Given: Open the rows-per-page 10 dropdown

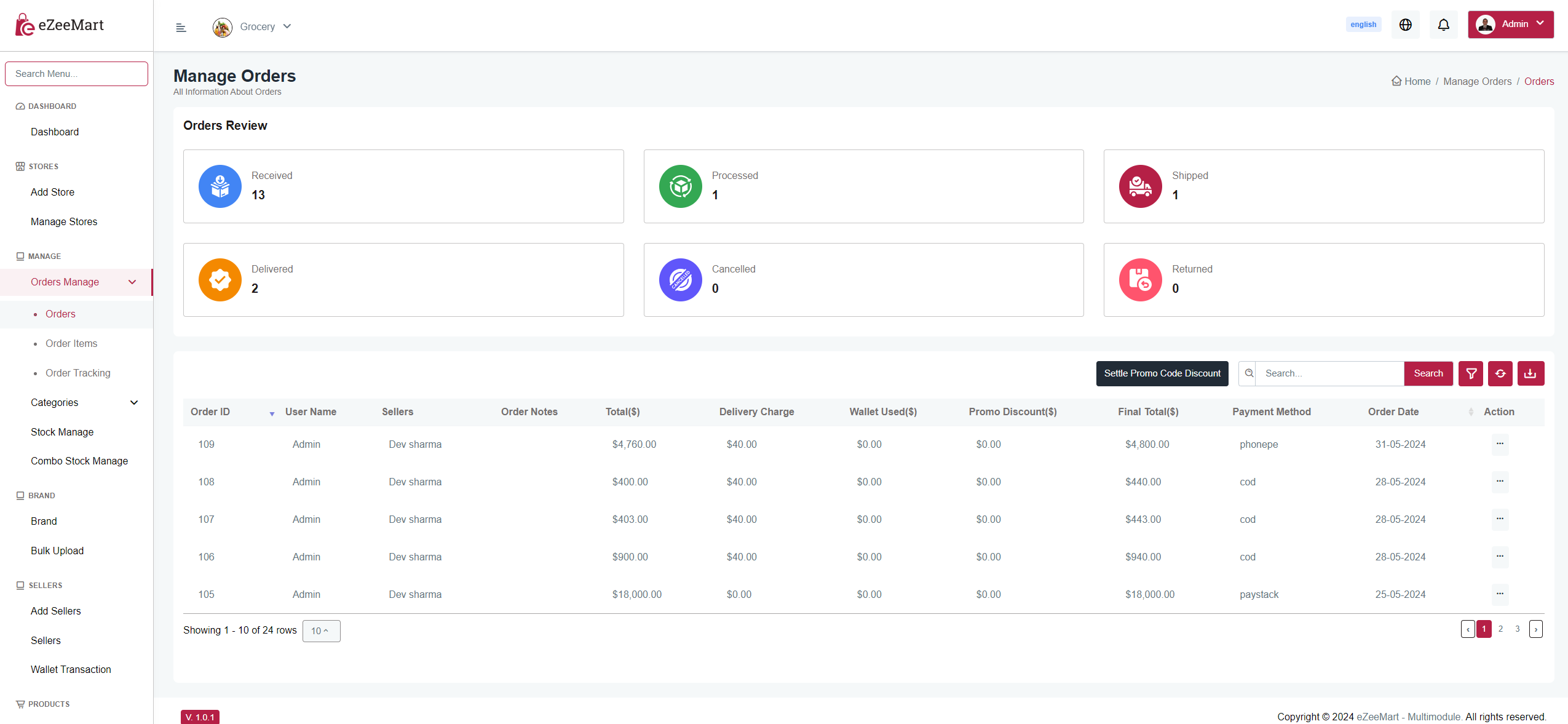Looking at the screenshot, I should click(x=321, y=631).
